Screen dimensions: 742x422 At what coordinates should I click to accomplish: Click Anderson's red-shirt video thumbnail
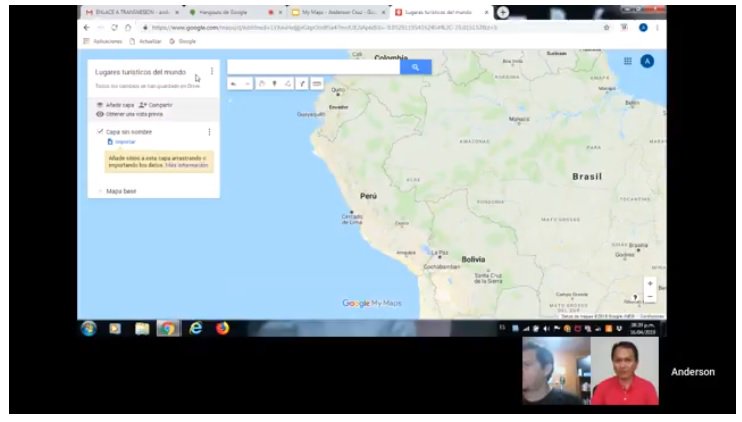pyautogui.click(x=625, y=371)
